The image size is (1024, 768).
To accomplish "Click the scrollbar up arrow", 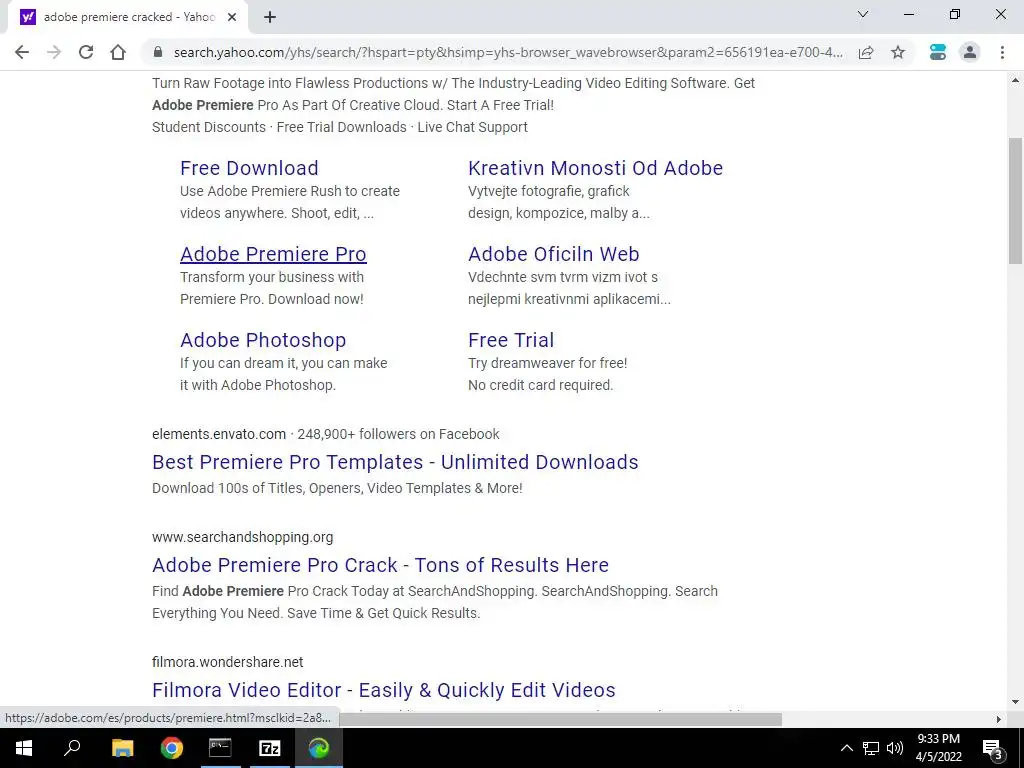I will (x=1015, y=81).
